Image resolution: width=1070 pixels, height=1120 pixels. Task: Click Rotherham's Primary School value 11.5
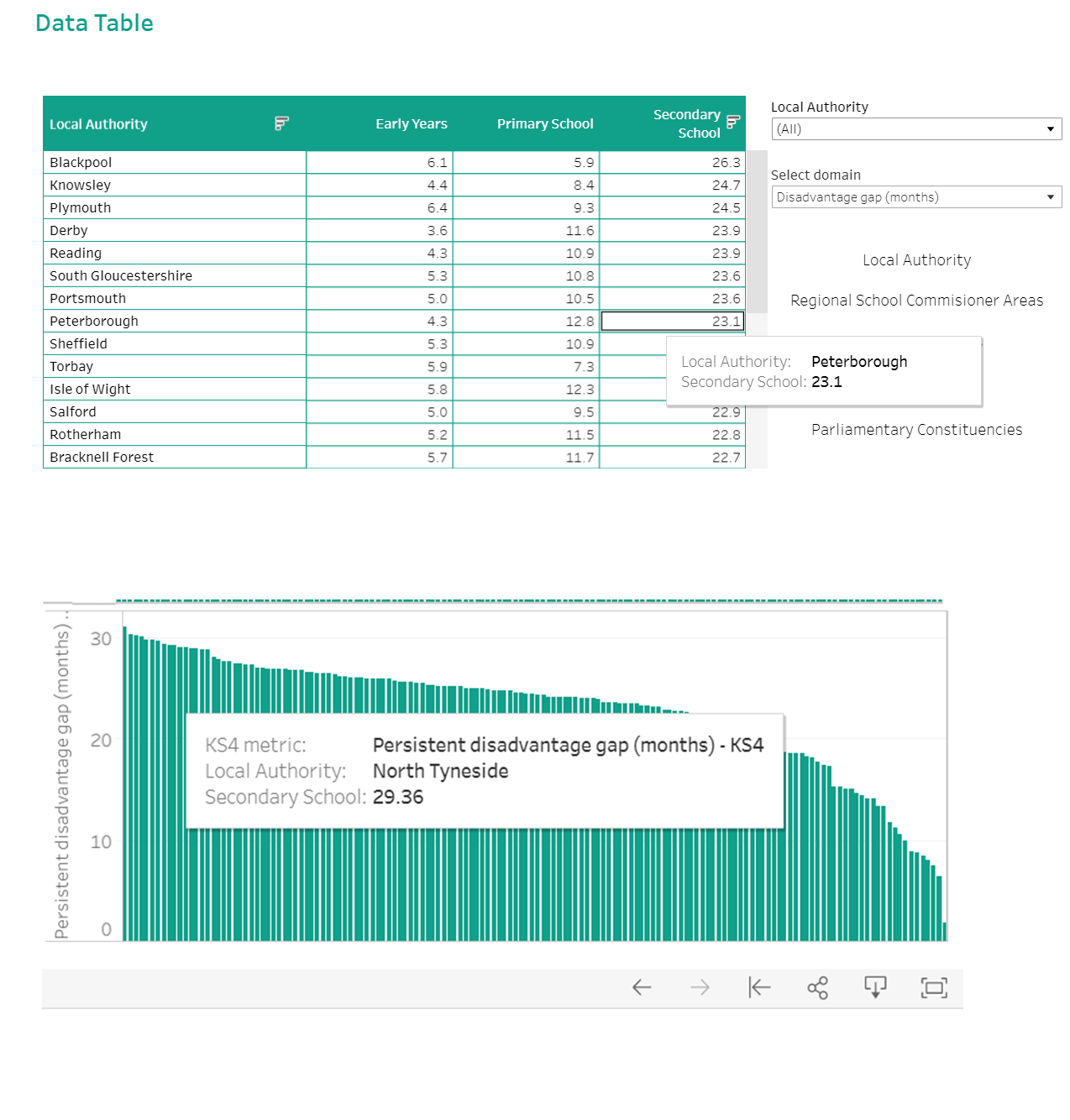(580, 435)
